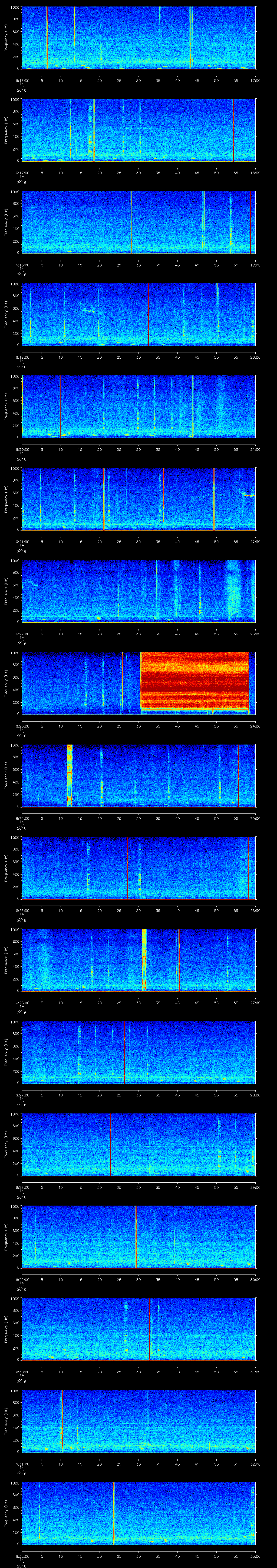
Task: Pick the red line near 21 seconds in the 6:21 panel
Action: (104, 498)
